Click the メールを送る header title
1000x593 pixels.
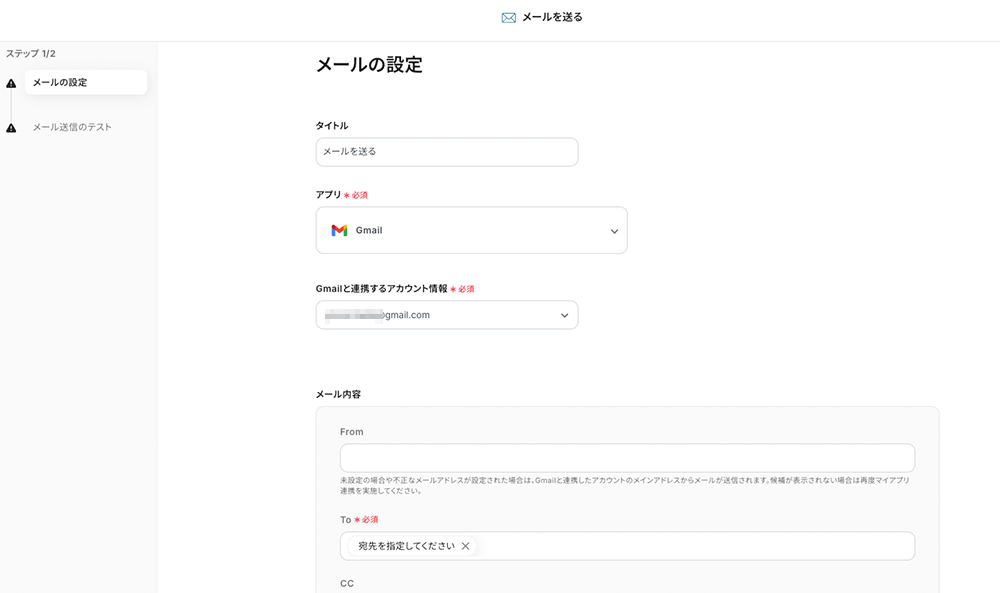(552, 17)
